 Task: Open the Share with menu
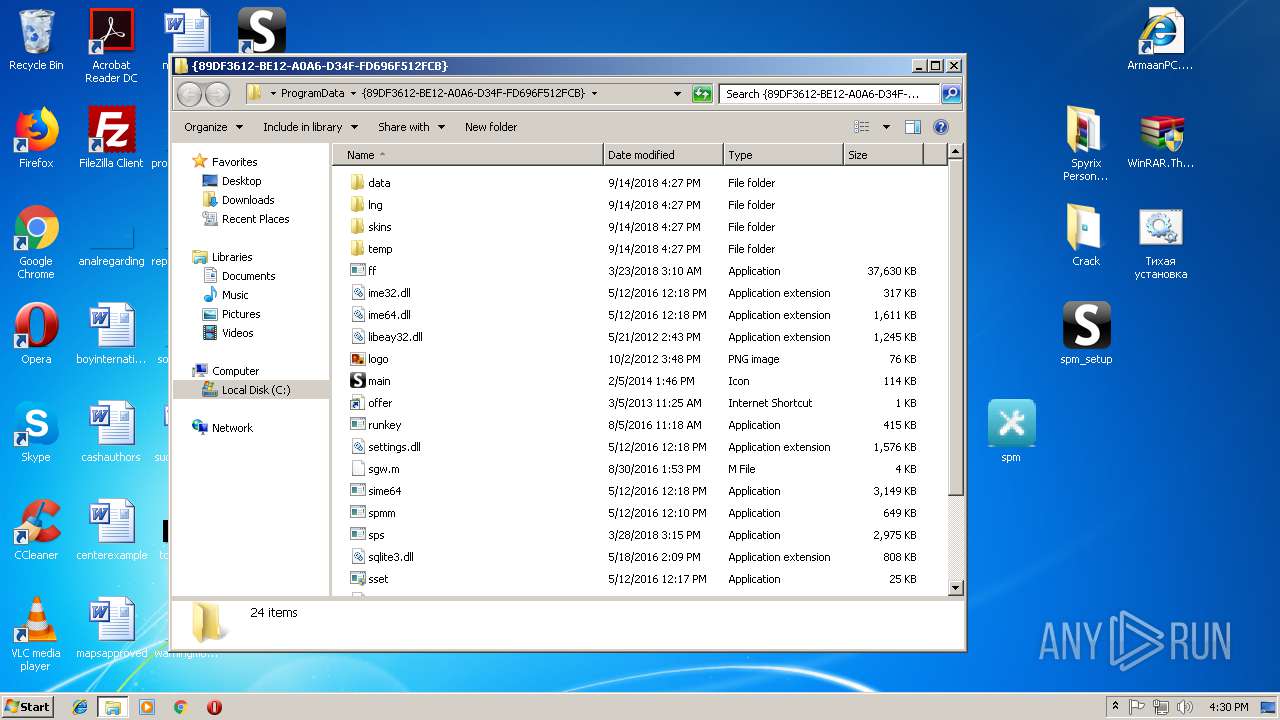[411, 127]
